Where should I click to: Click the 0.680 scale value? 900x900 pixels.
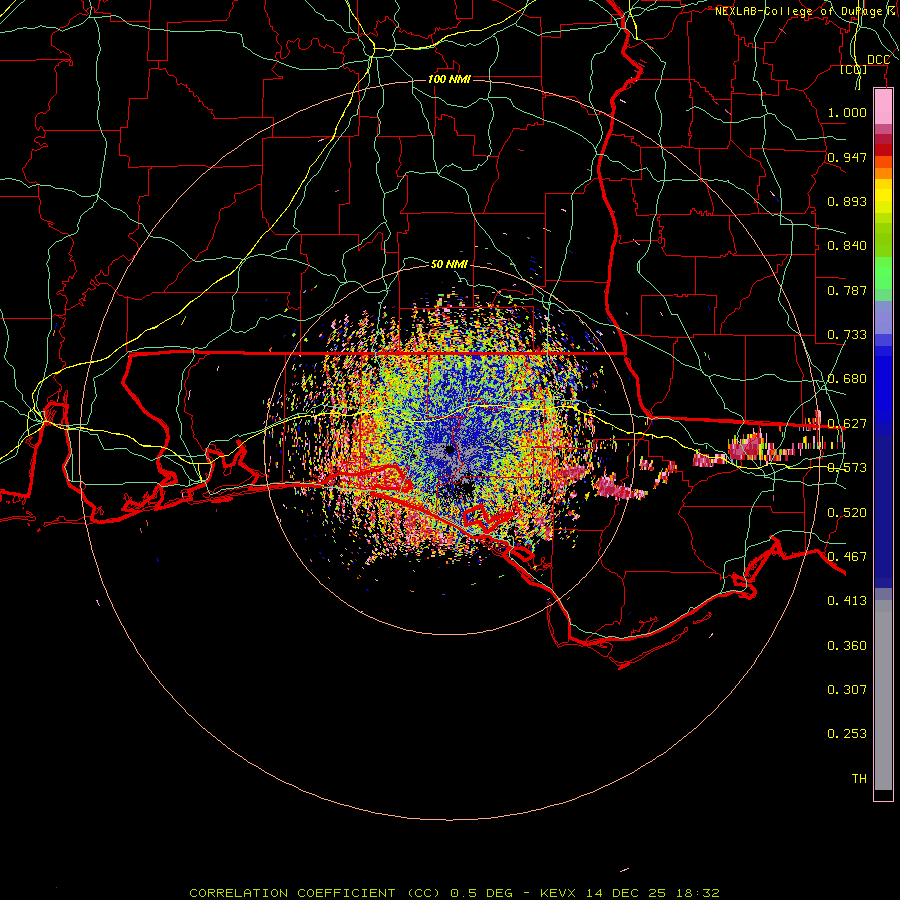point(847,379)
